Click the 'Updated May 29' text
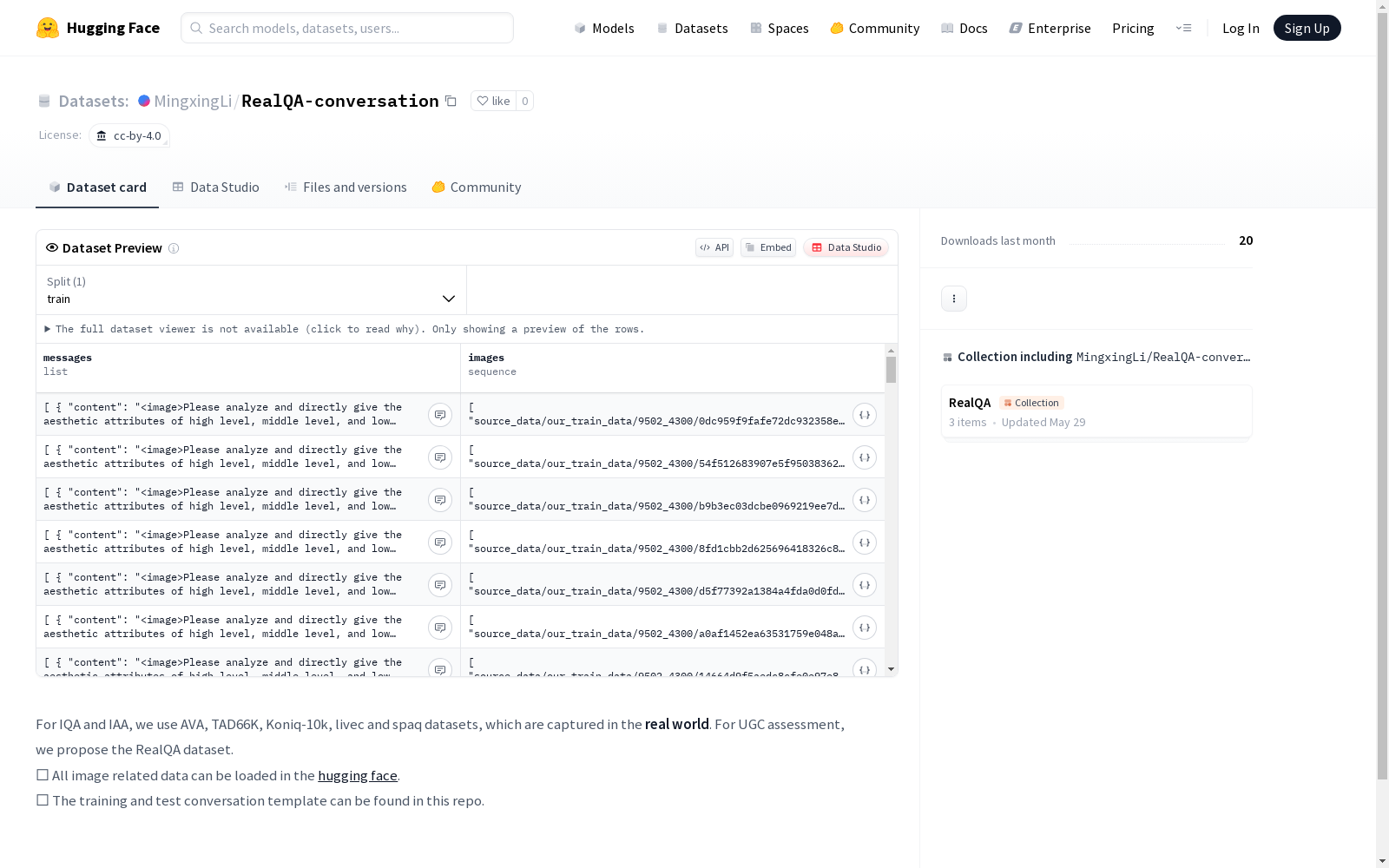Screen dimensions: 1389x868 1043,423
